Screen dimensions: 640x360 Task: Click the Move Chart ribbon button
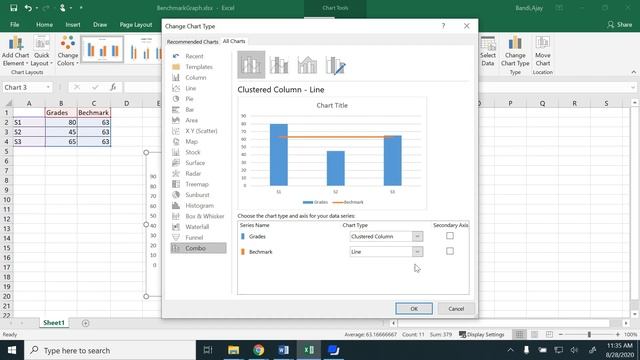pyautogui.click(x=542, y=51)
